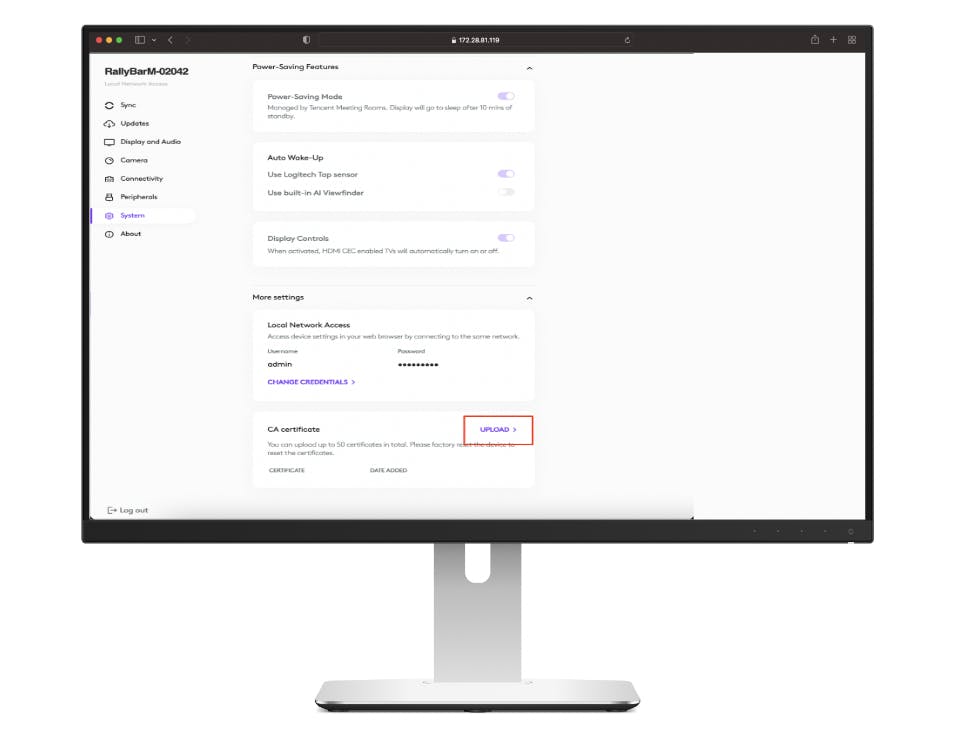Toggle Power-Saving Mode switch
Screen dimensions: 980x744
coord(506,96)
